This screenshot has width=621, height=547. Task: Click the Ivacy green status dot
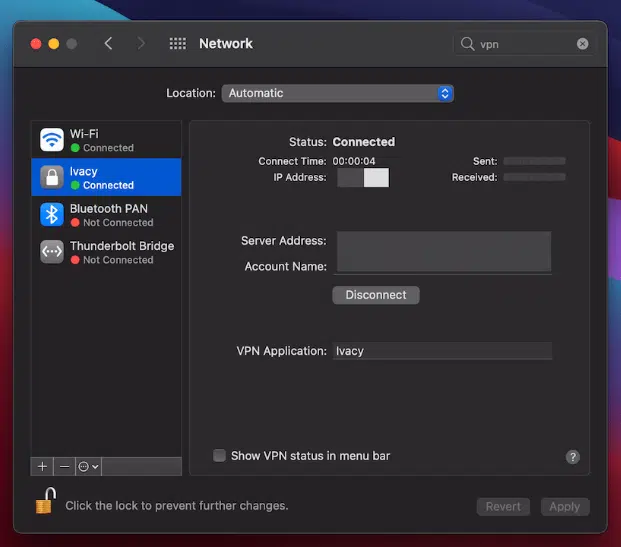75,185
